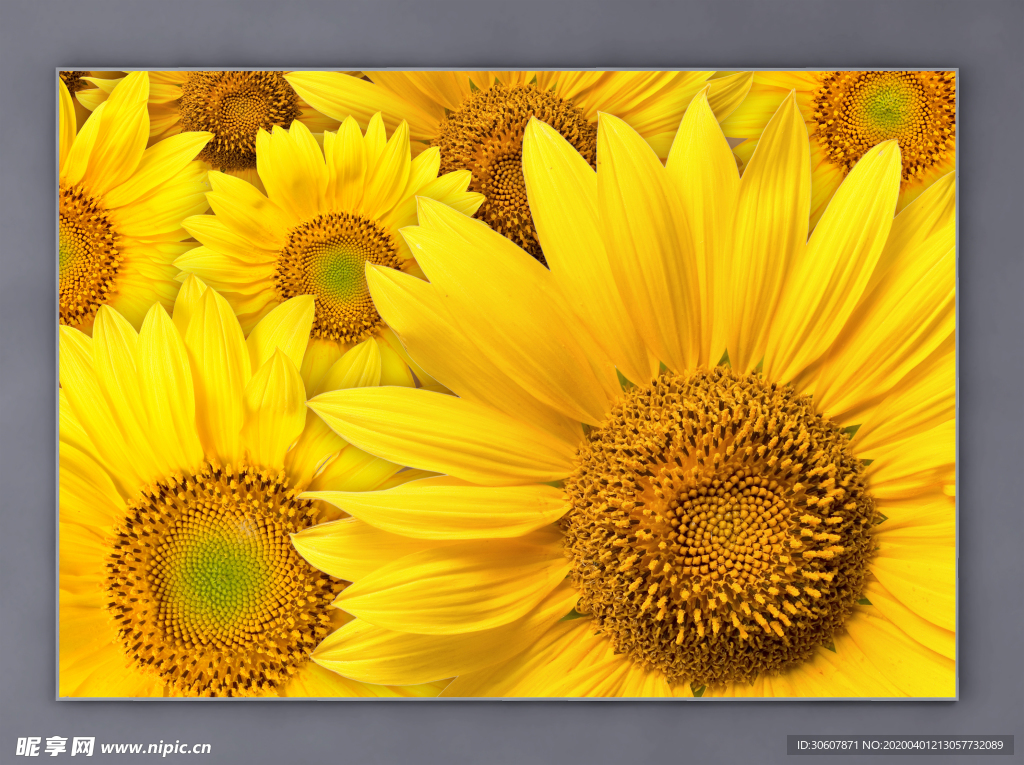Click the top-left corner of picture frame
Screen dimensions: 1024x765
pyautogui.click(x=59, y=71)
